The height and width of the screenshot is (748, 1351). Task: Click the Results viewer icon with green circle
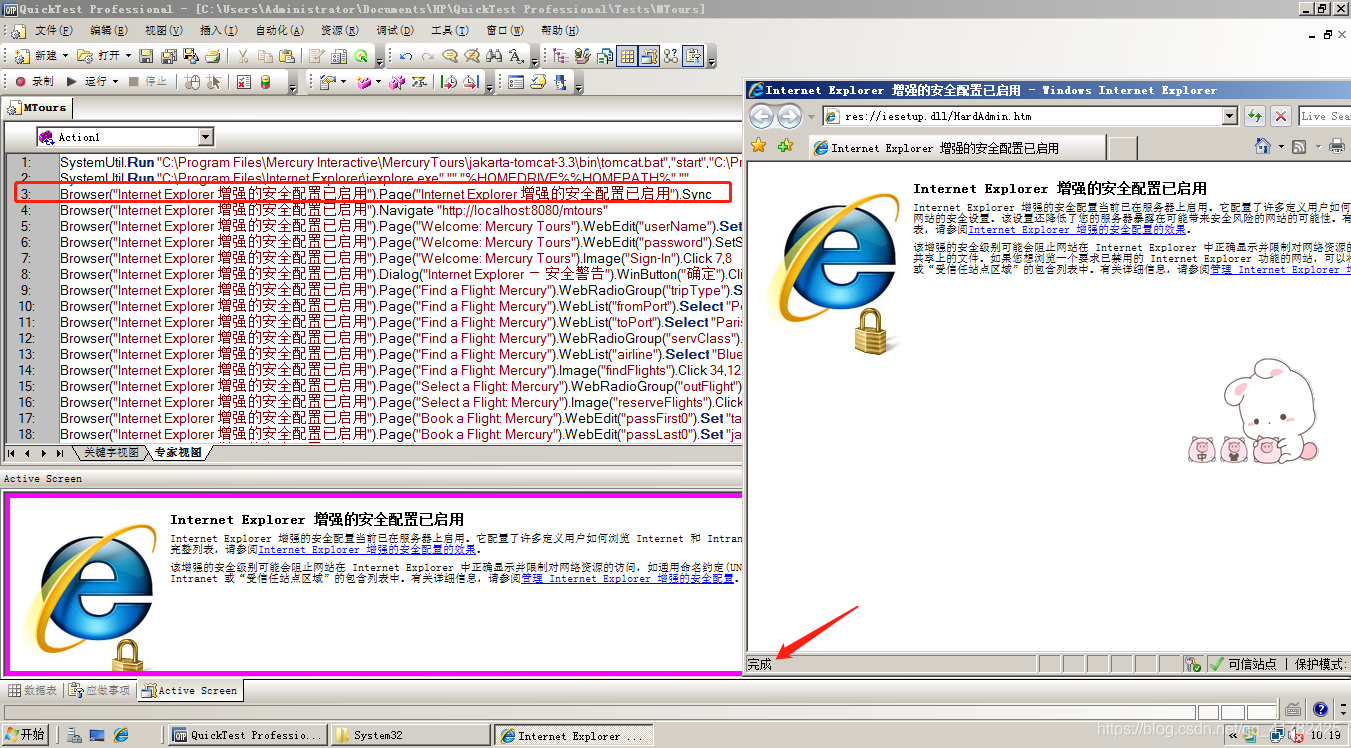point(361,56)
